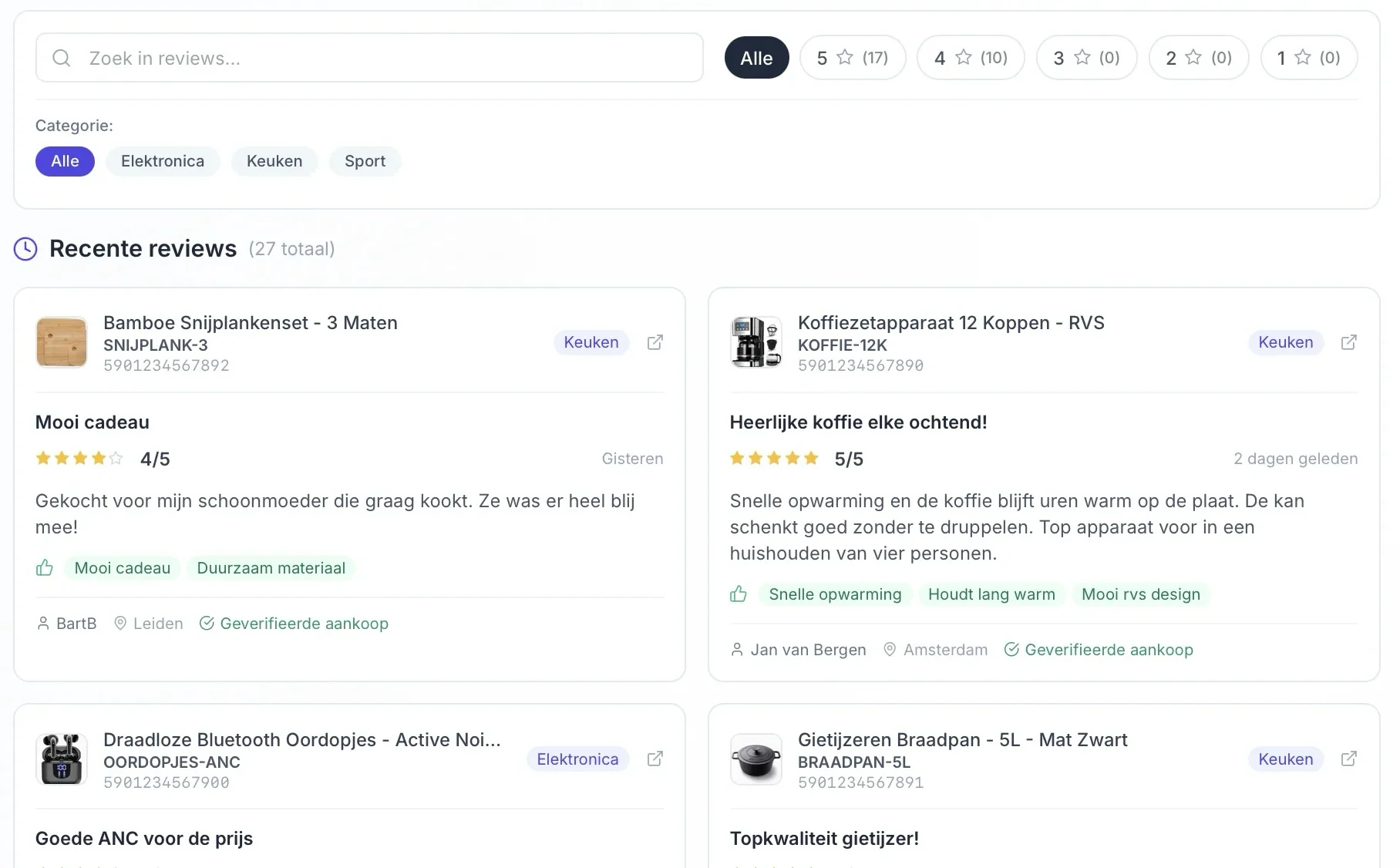Viewport: 1400px width, 868px height.
Task: Filter reviews by 1 star (0)
Action: click(1309, 58)
